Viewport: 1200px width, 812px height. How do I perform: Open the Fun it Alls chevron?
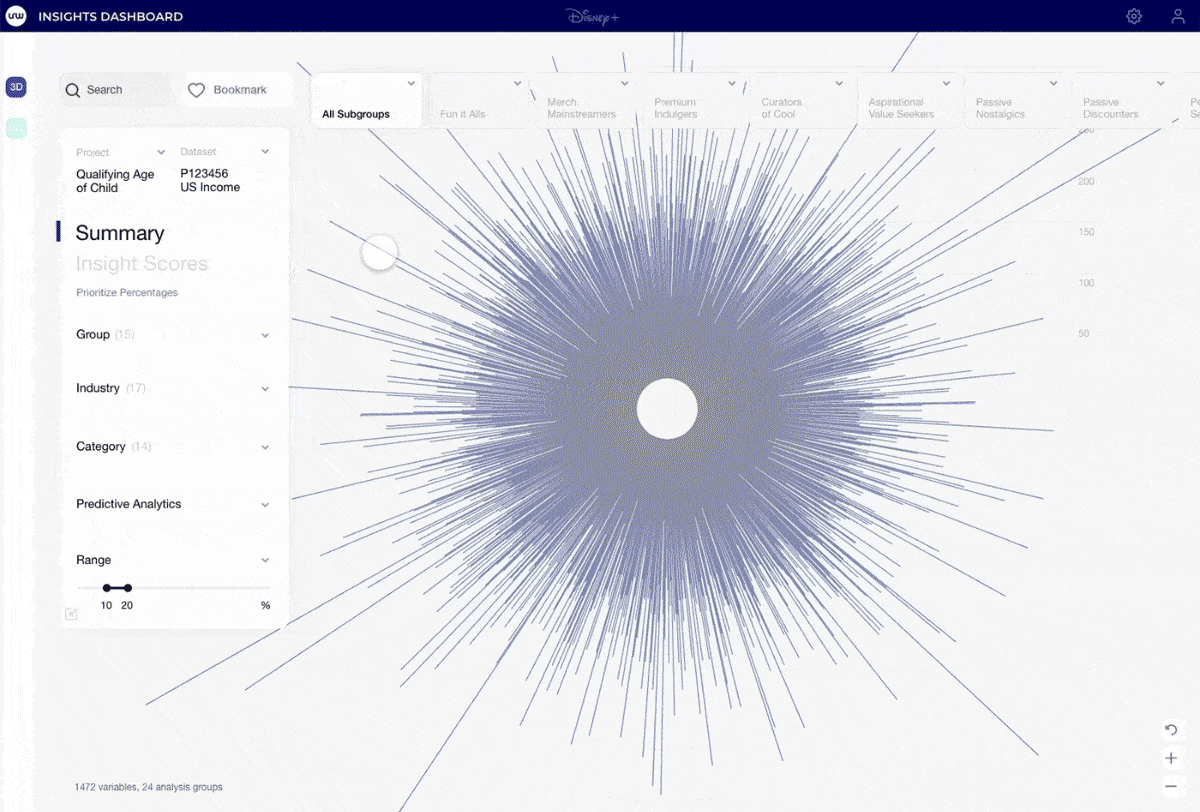coord(518,84)
